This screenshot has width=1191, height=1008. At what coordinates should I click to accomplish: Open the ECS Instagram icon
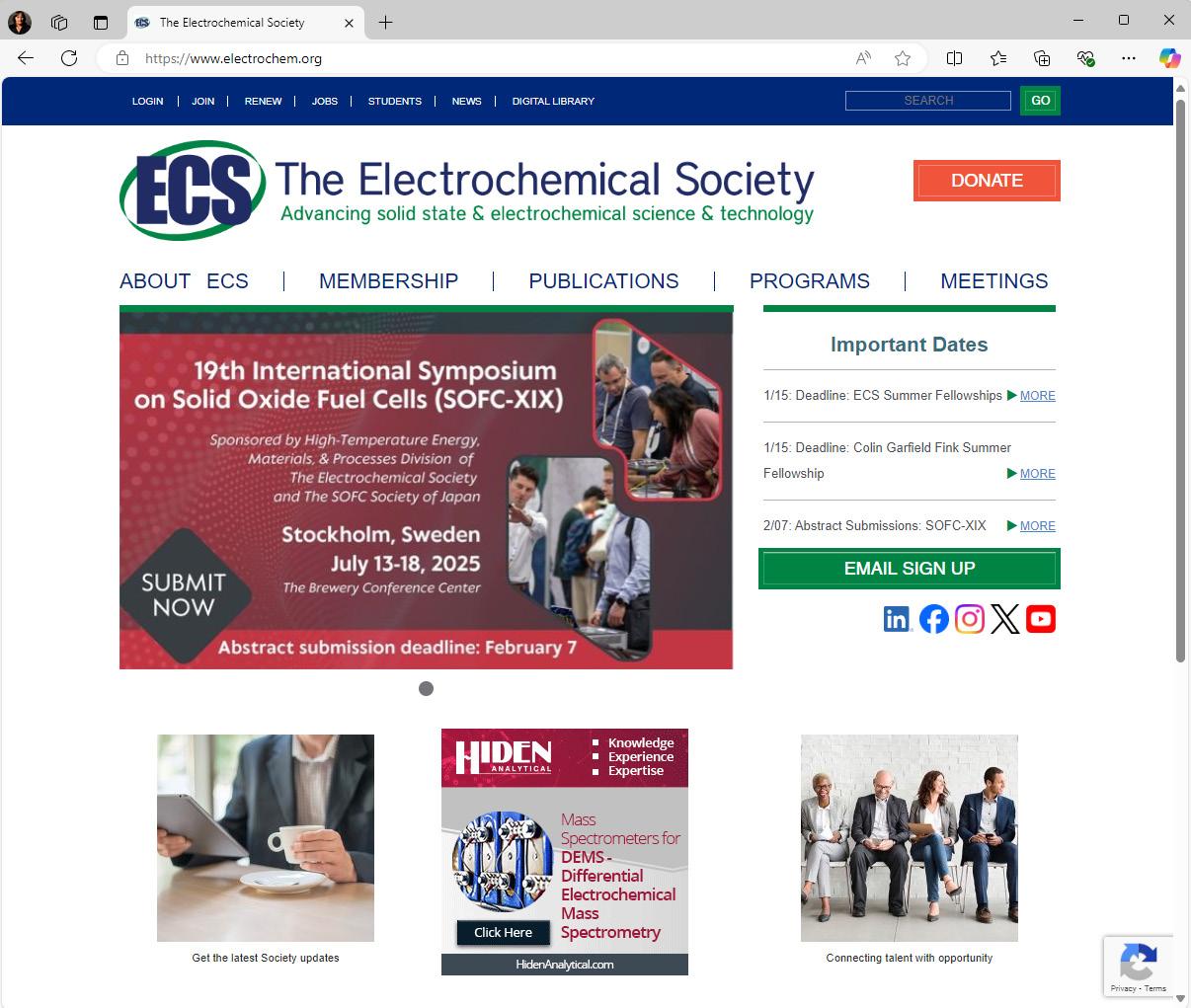point(970,619)
